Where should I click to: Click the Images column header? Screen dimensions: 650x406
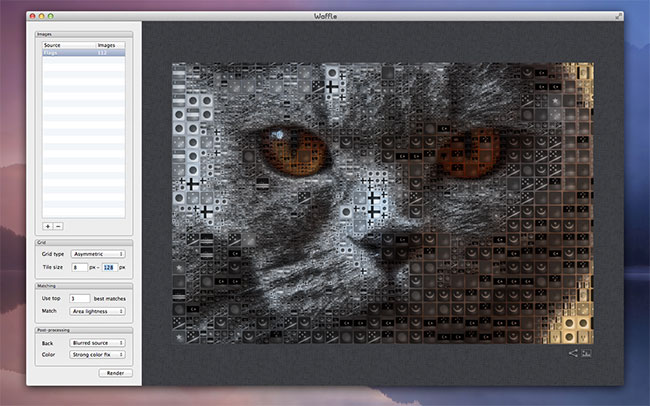pos(110,45)
